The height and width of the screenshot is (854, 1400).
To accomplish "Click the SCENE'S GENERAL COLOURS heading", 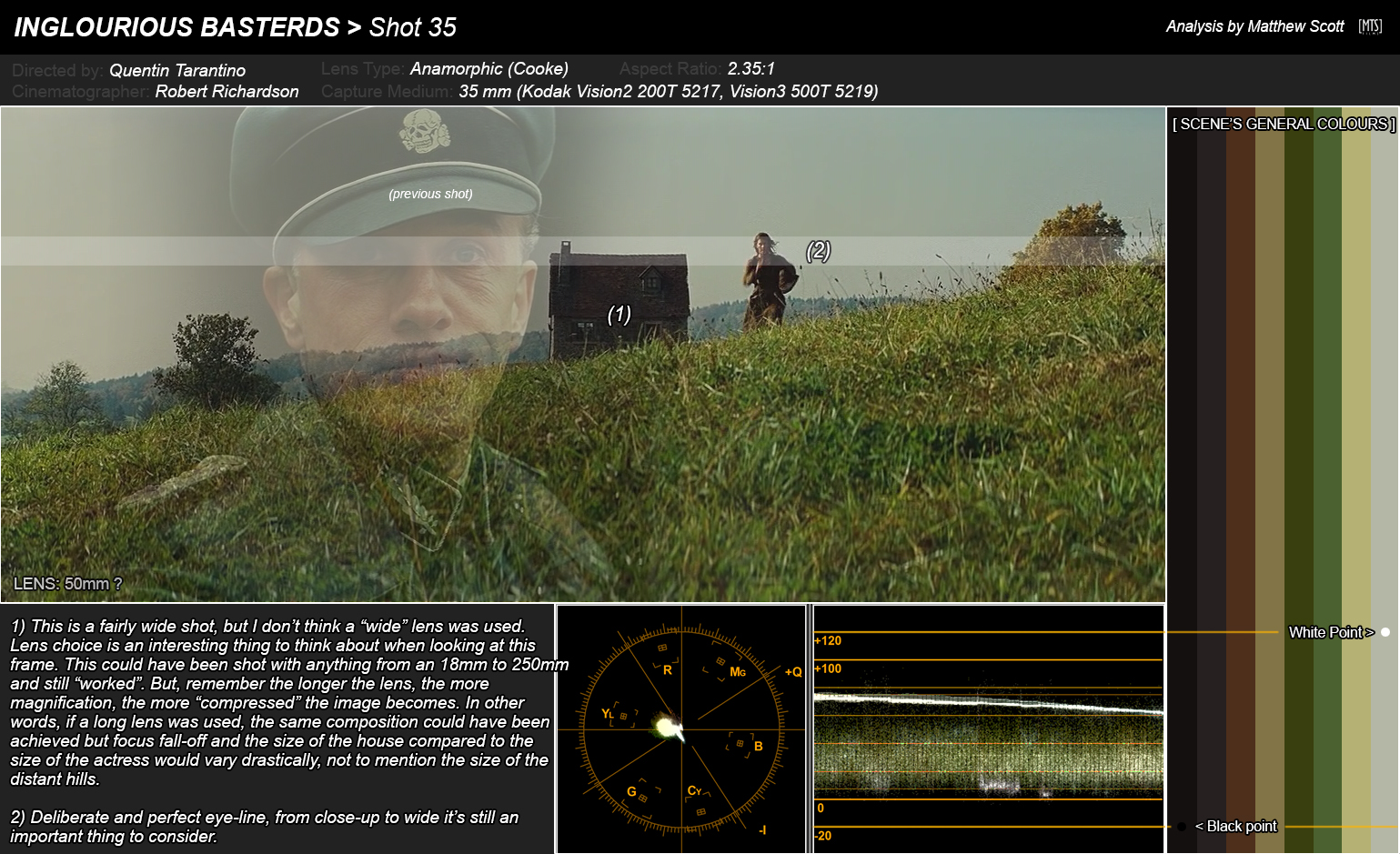I will pyautogui.click(x=1284, y=124).
